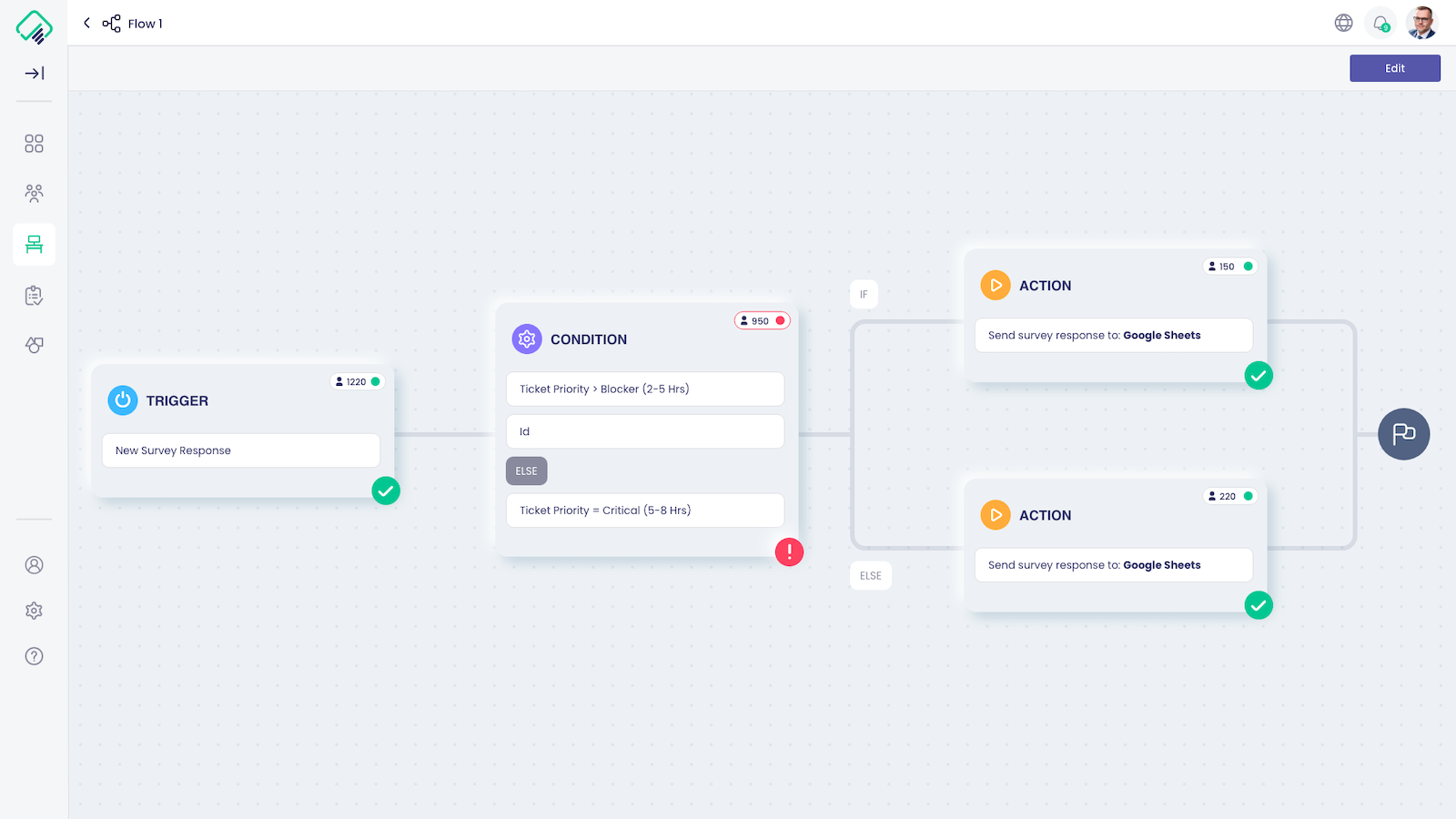Viewport: 1456px width, 819px height.
Task: Toggle the checkmark on the bottom ACTION card
Action: (1259, 605)
